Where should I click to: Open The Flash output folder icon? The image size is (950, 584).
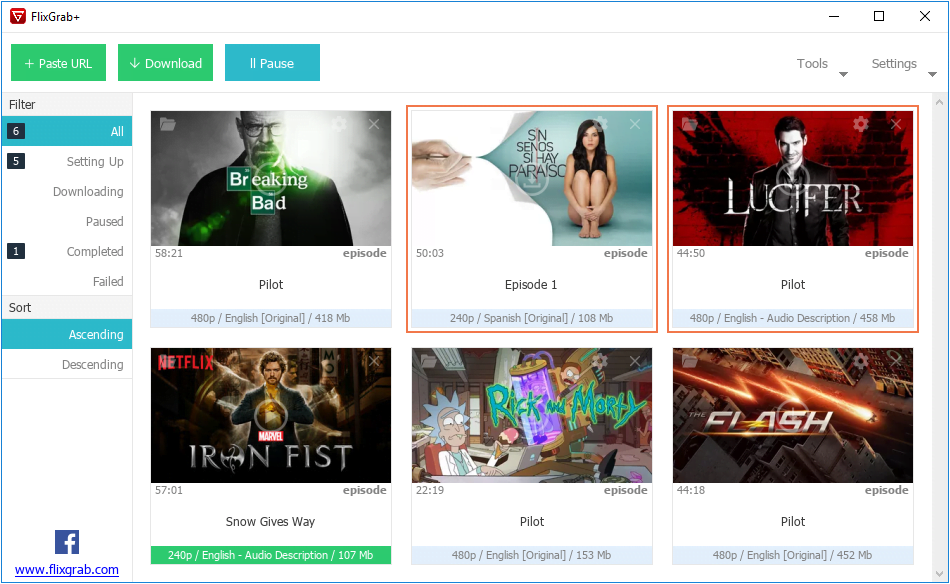coord(689,361)
